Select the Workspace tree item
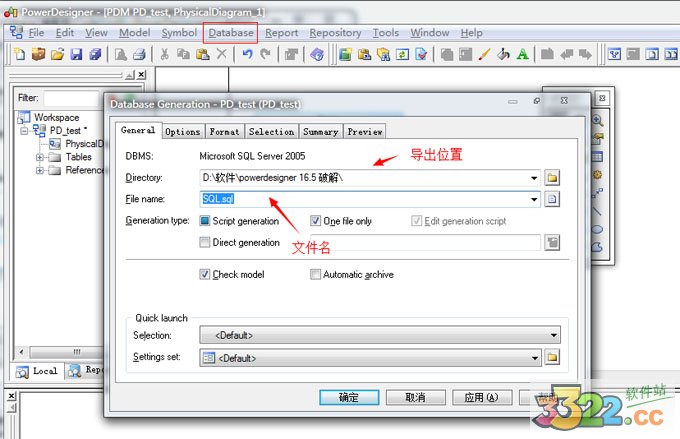The height and width of the screenshot is (439, 680). pyautogui.click(x=56, y=117)
